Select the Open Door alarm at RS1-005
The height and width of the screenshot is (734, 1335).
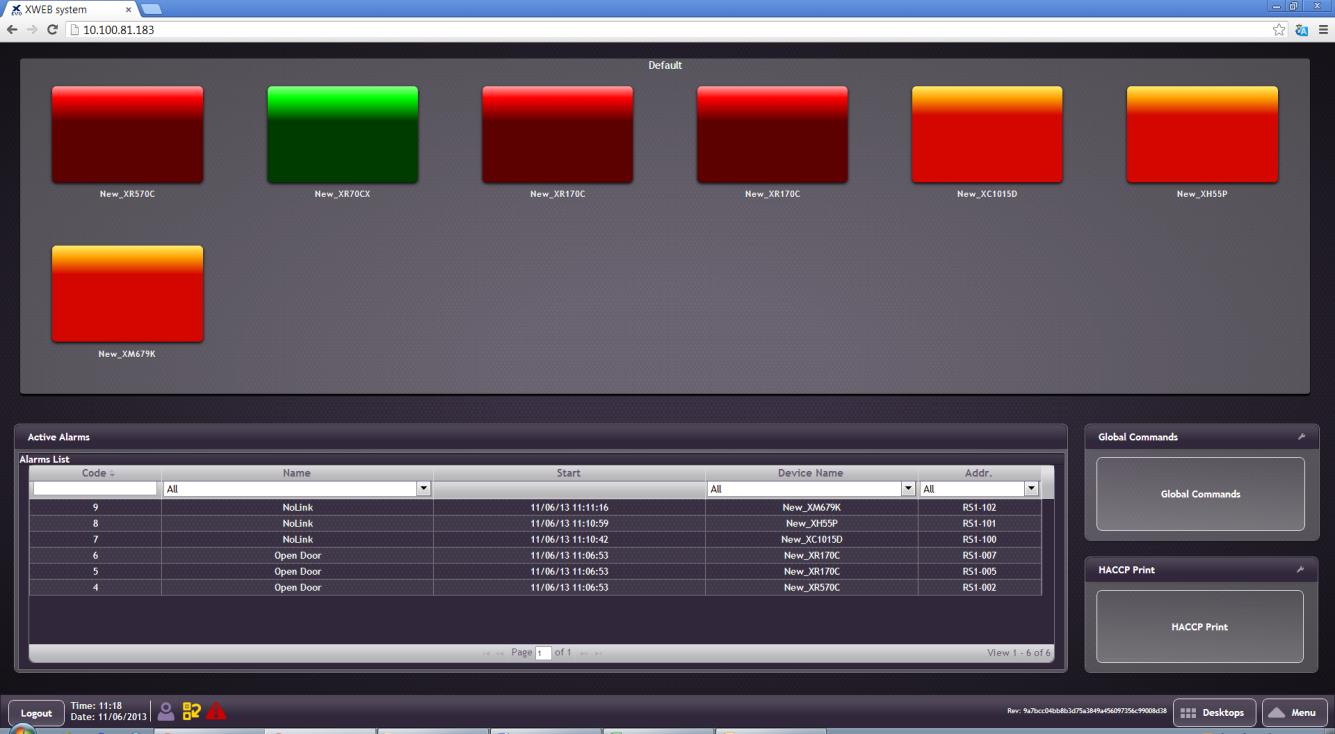pyautogui.click(x=535, y=571)
